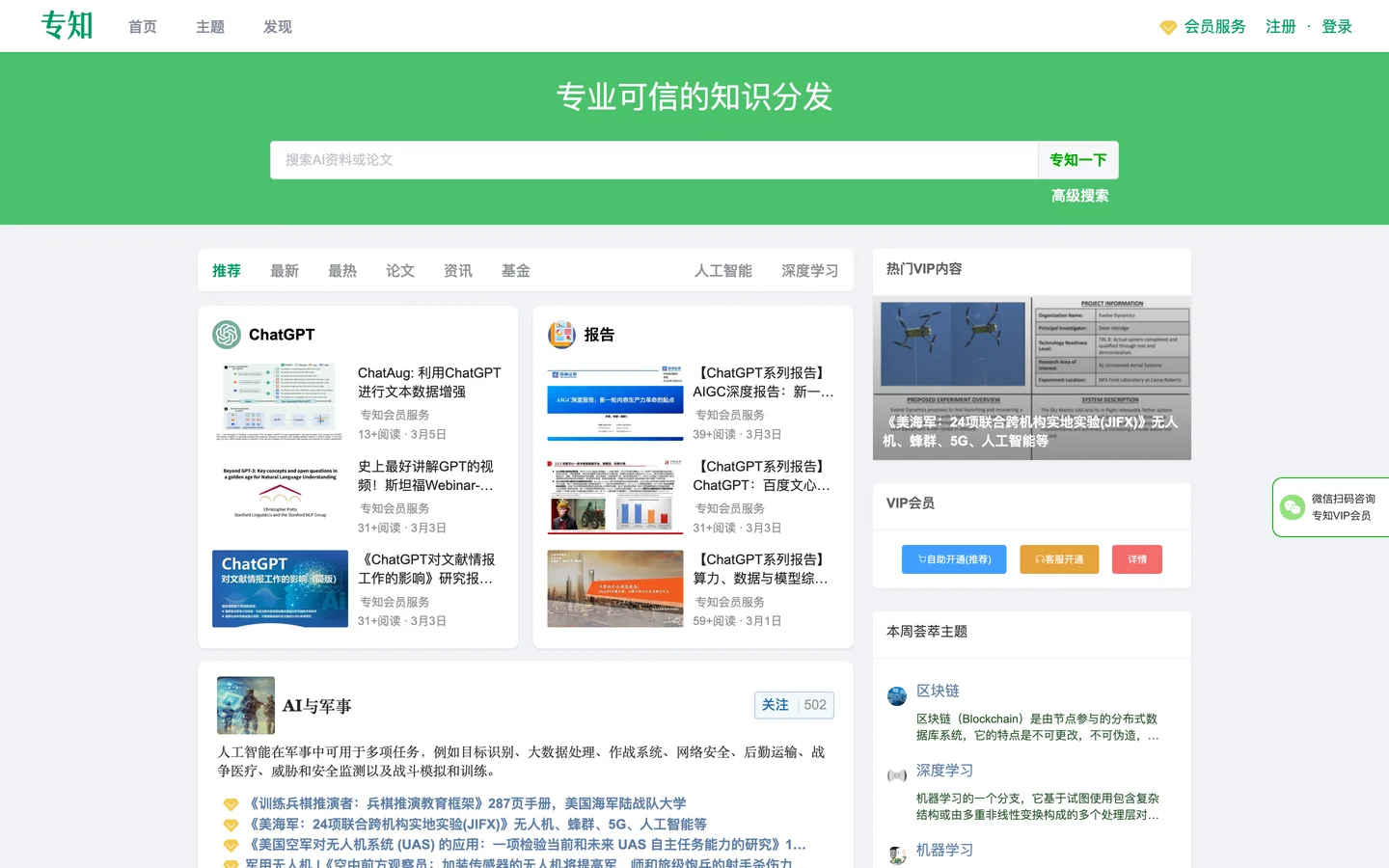Open the 区块链 topic link
Viewport: 1389px width, 868px height.
point(938,692)
